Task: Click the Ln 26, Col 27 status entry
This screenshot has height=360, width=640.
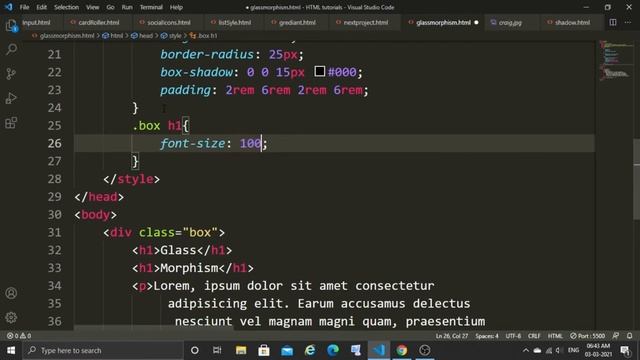Action: (x=451, y=336)
